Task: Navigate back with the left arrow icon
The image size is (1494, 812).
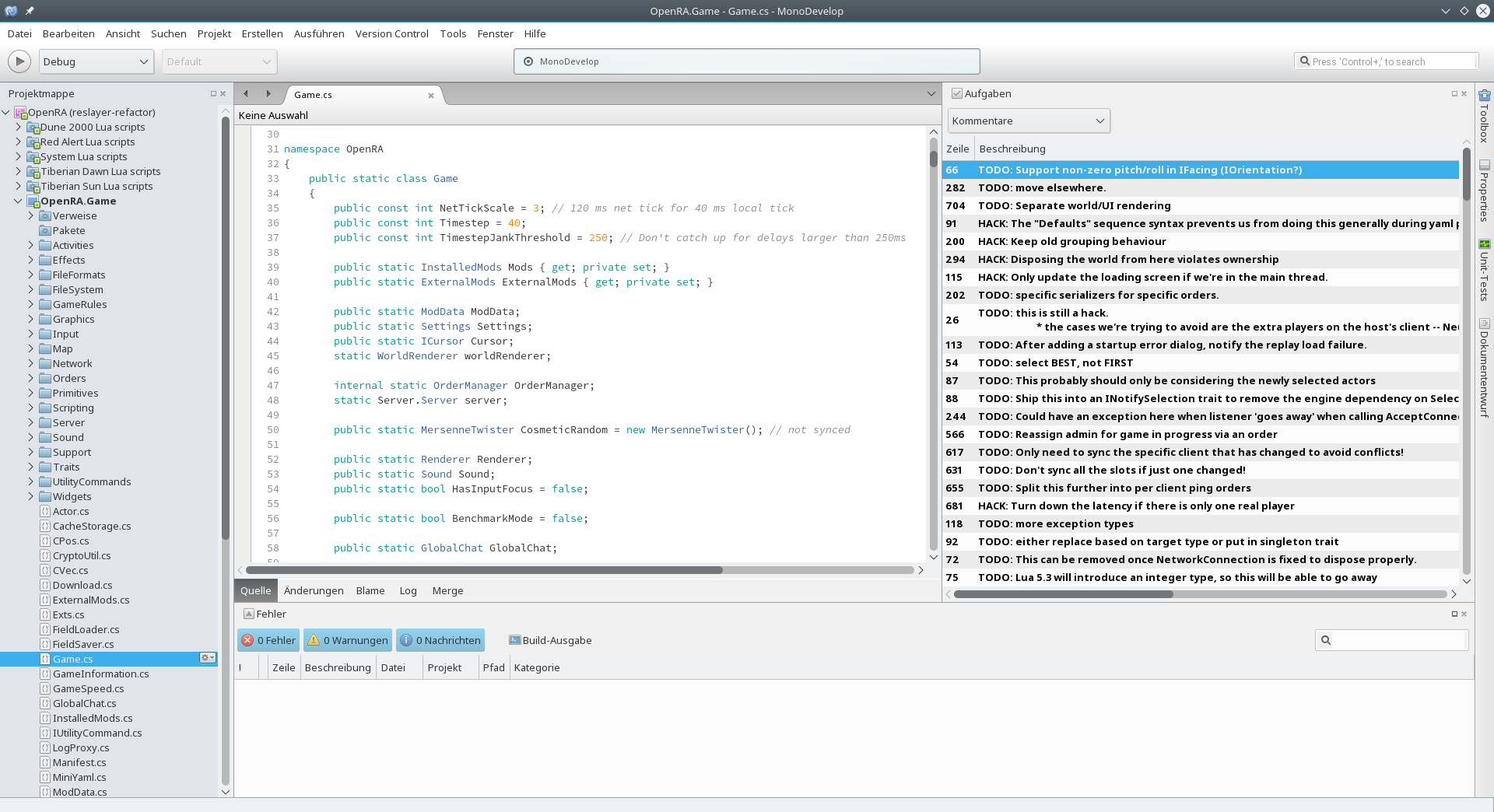Action: click(x=246, y=94)
